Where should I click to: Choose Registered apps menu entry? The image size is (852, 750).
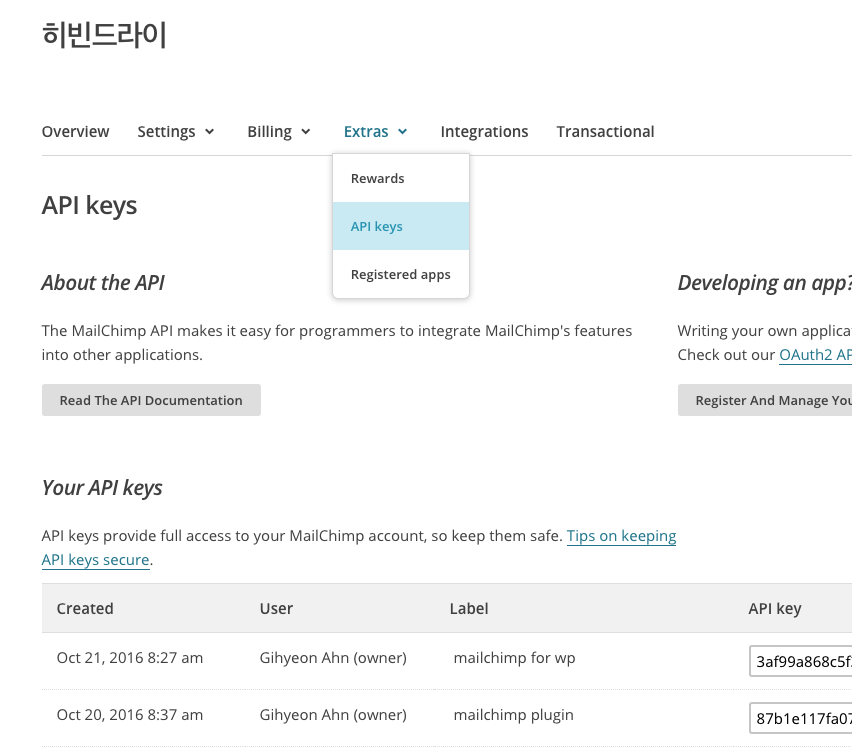point(401,274)
